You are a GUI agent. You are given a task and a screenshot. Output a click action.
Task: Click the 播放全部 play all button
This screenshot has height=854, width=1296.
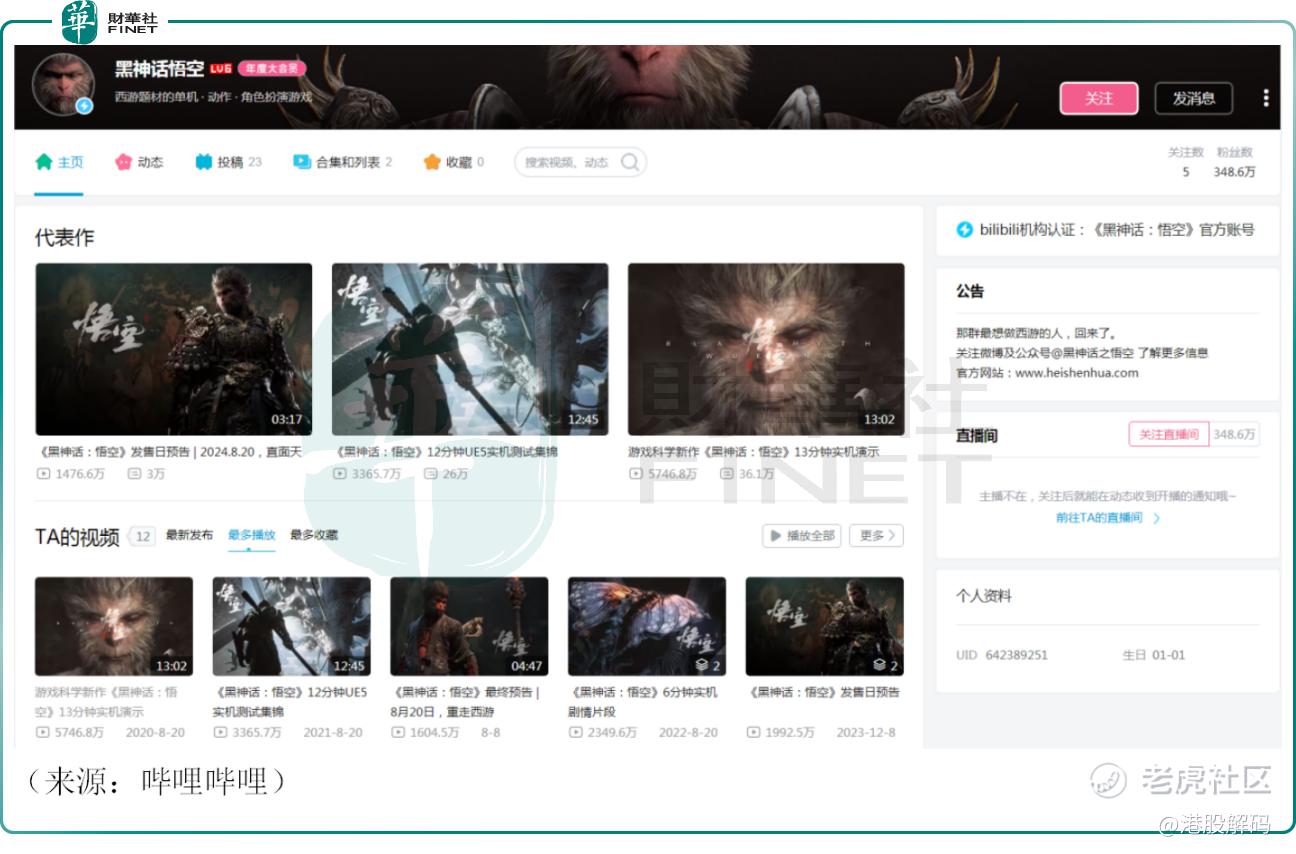click(801, 536)
